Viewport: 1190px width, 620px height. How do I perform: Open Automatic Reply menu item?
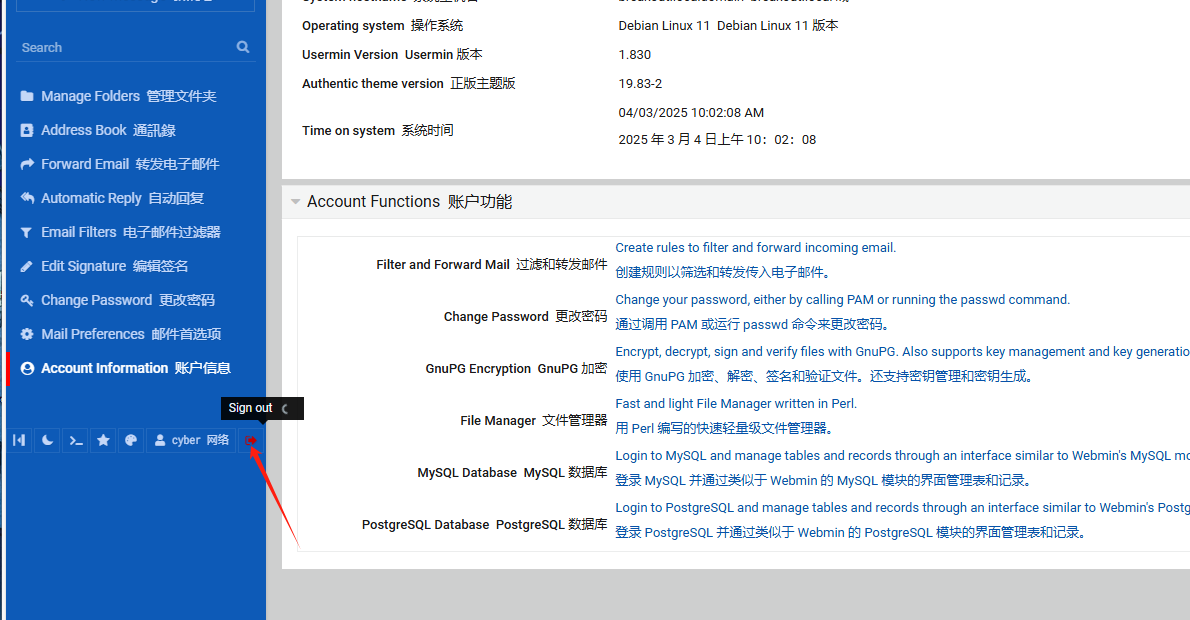point(122,198)
